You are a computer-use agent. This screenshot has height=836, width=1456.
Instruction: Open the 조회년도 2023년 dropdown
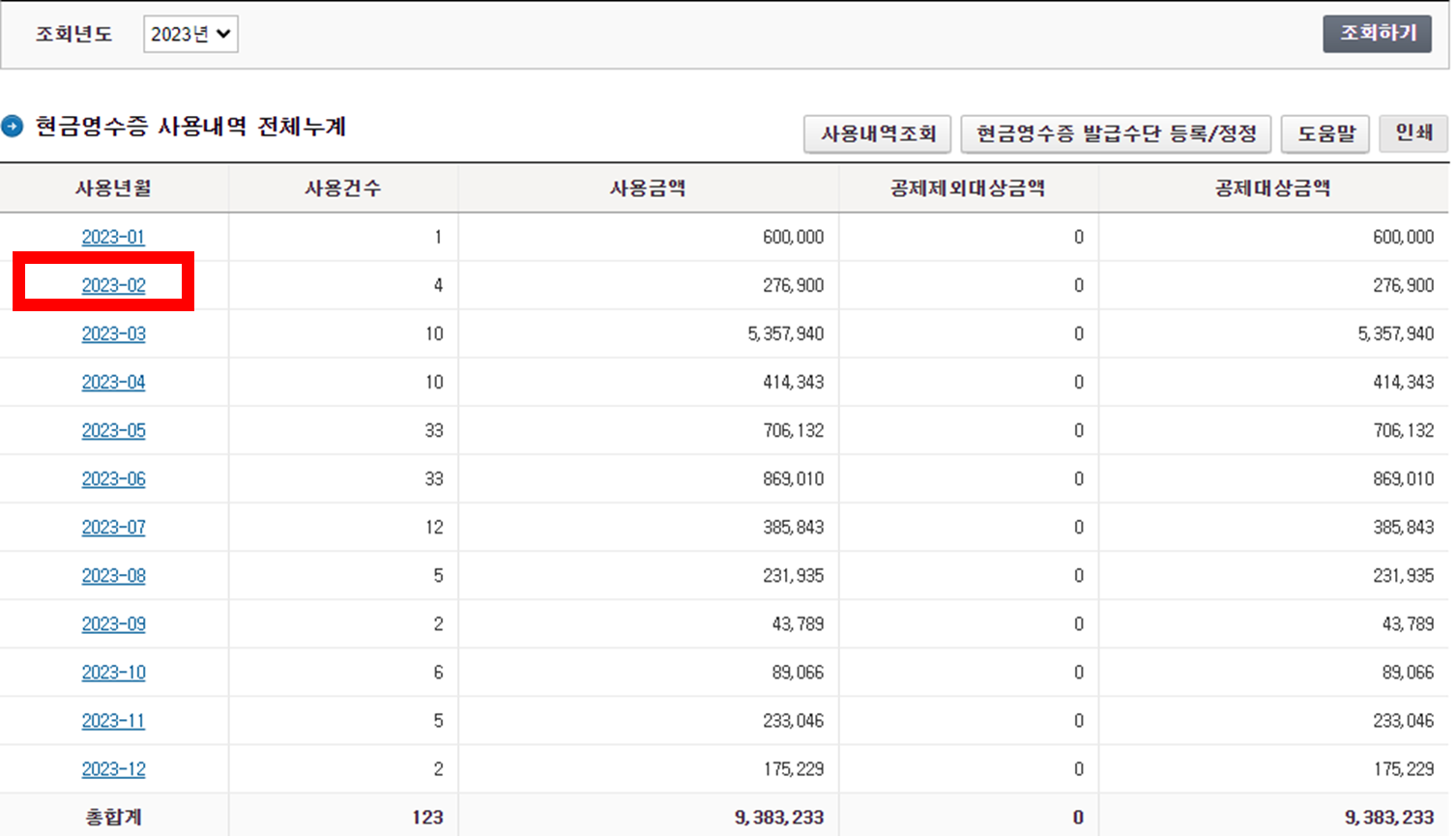190,34
